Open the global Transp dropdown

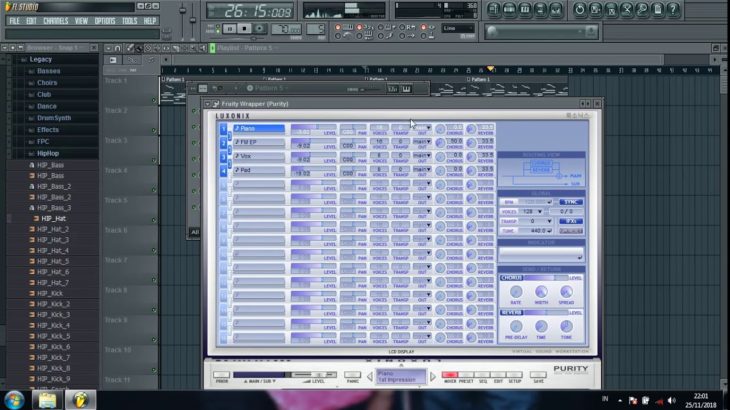[x=535, y=222]
